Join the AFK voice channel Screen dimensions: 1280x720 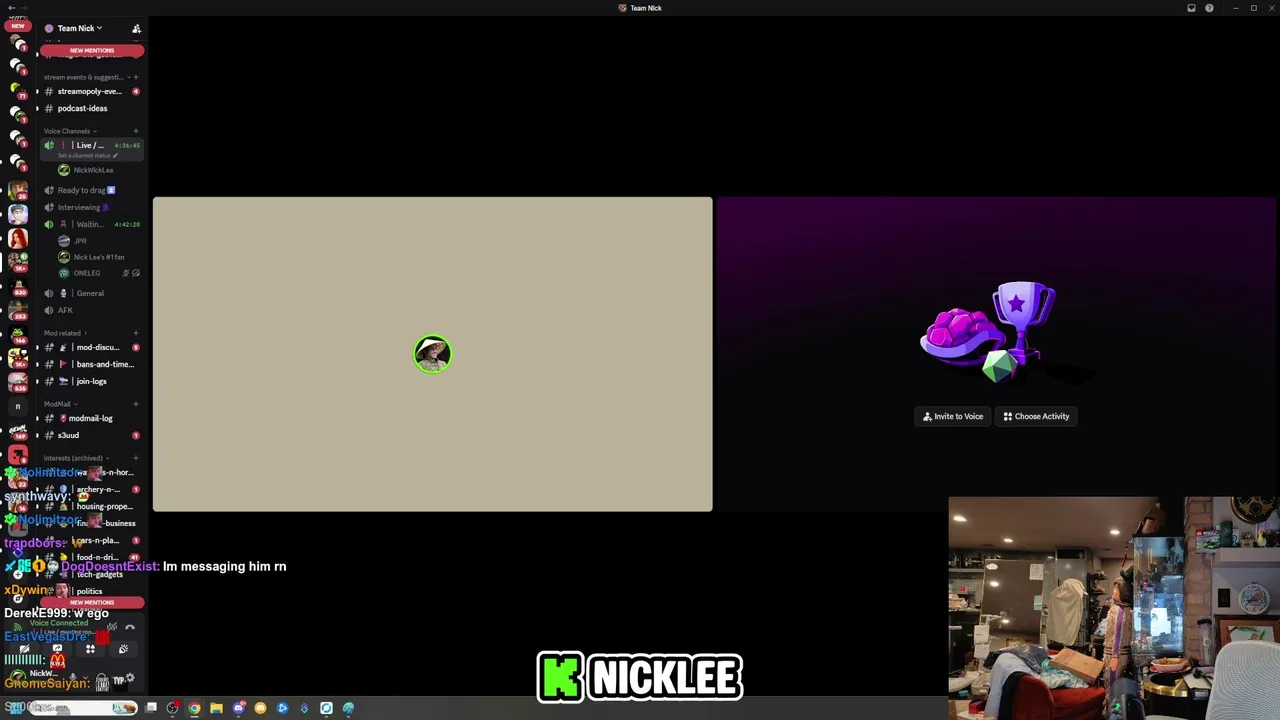point(92,310)
